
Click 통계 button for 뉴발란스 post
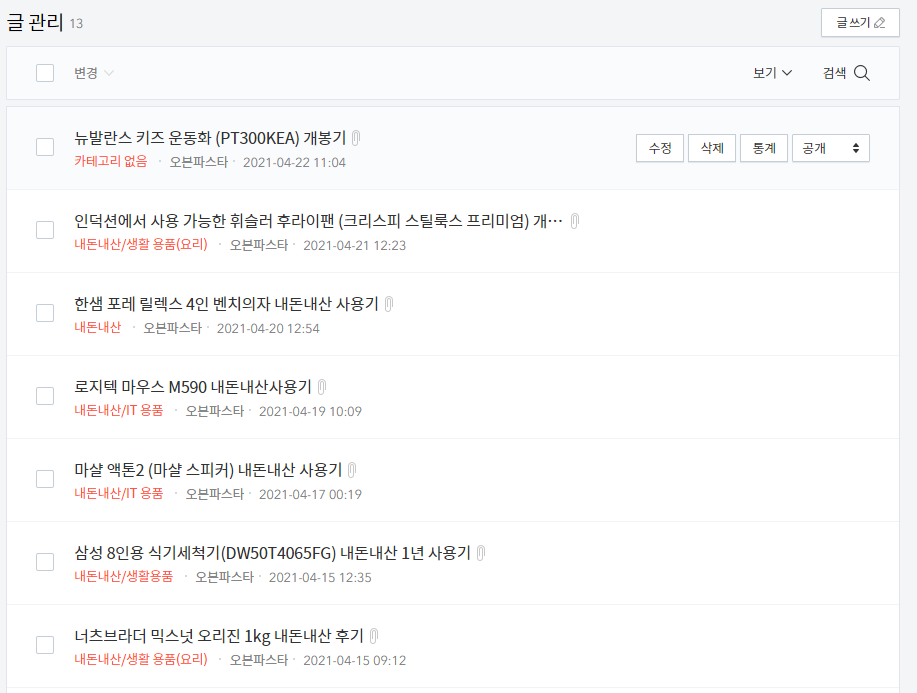[764, 148]
